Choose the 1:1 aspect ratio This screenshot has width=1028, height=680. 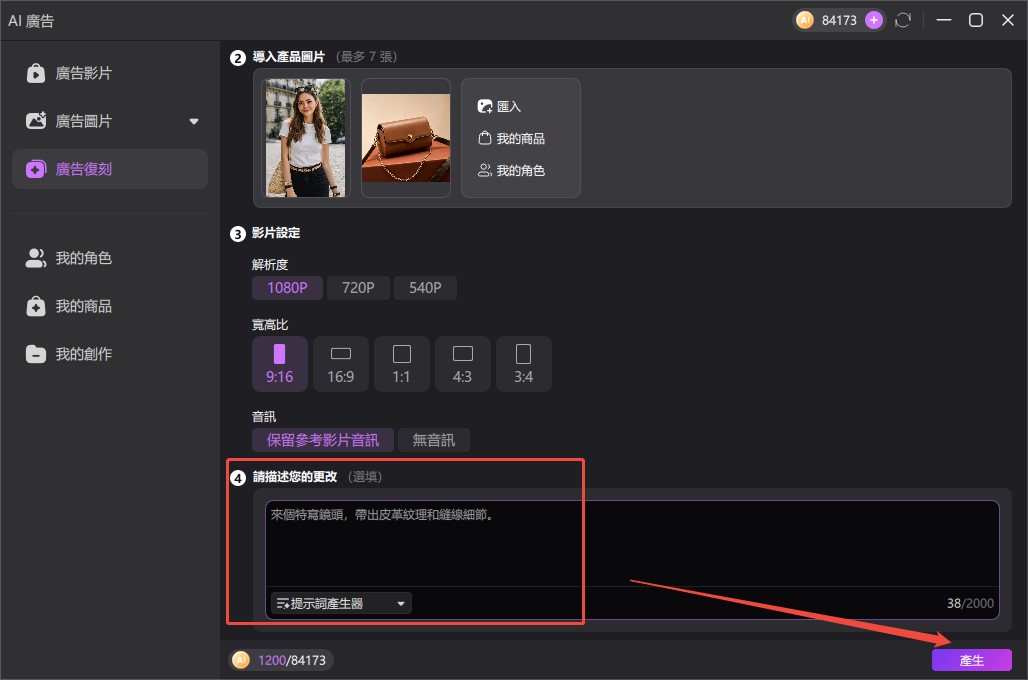click(401, 364)
